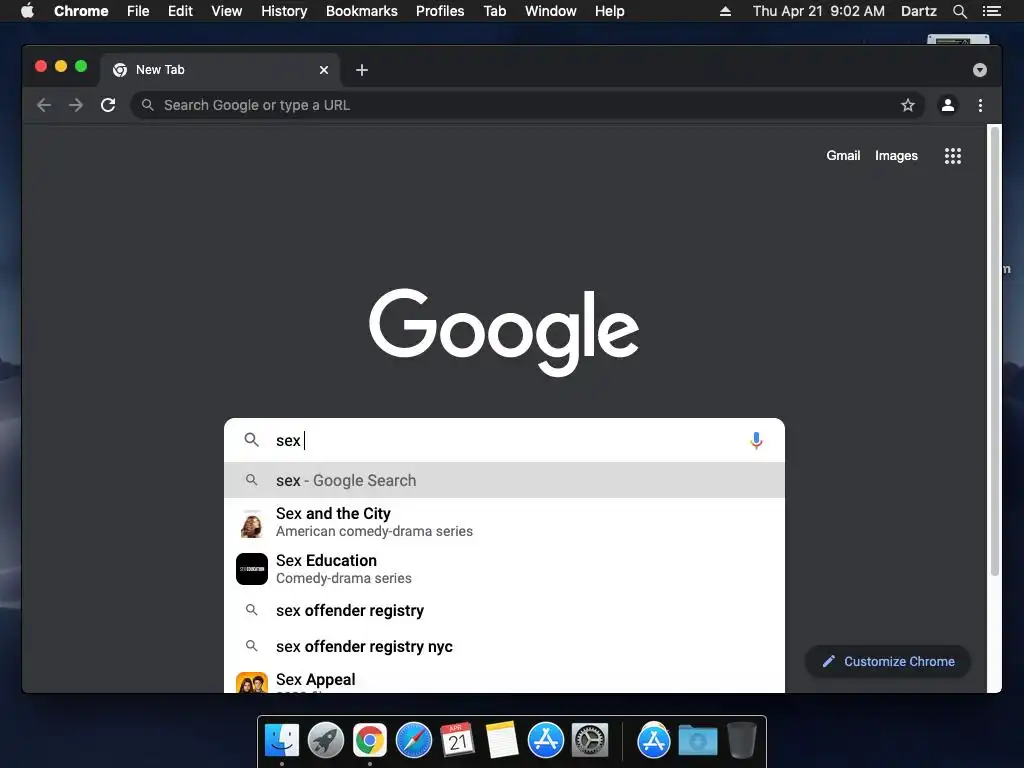Click the page vertical scrollbar
This screenshot has width=1024, height=768.
coord(995,351)
